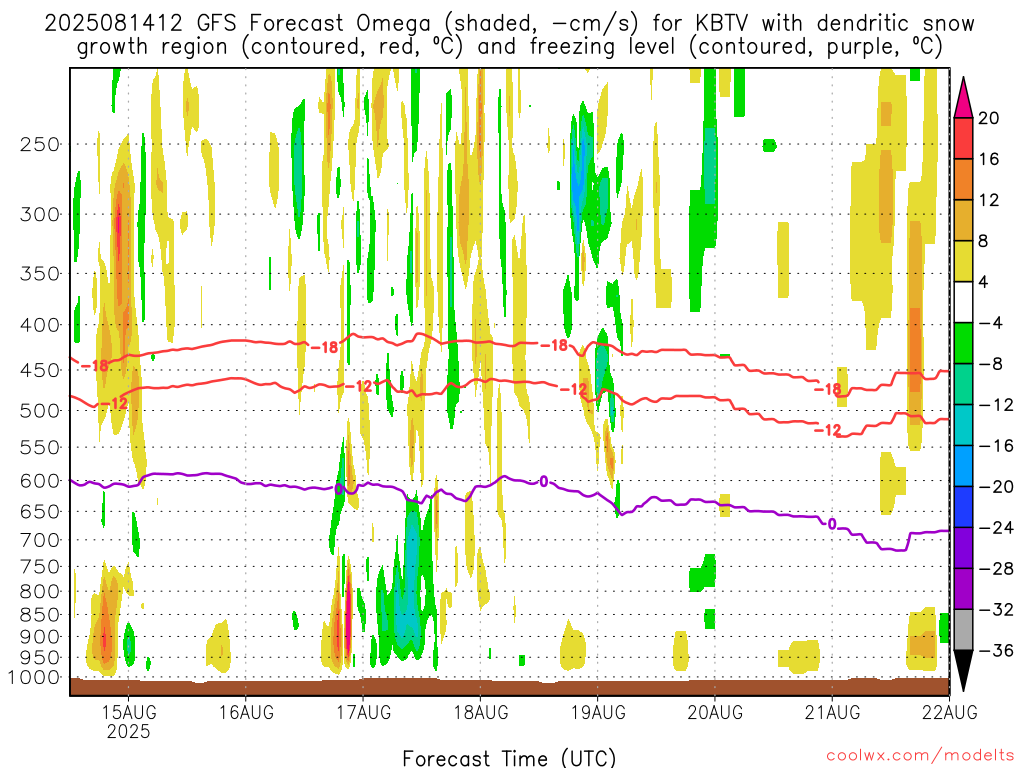Viewport: 1024px width, 768px height.
Task: Click the coolwx.com/modelts link text
Action: click(x=920, y=756)
